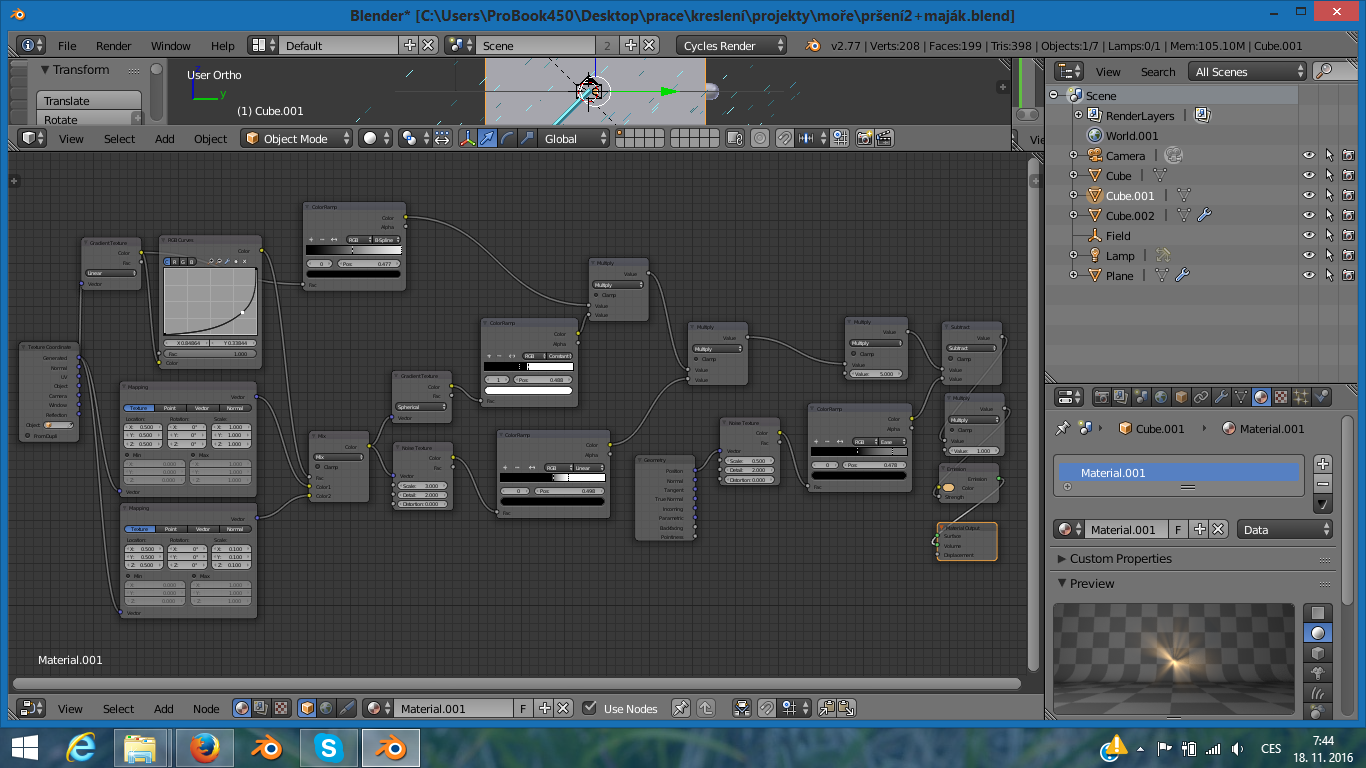Remove the material slot with minus button
The width and height of the screenshot is (1366, 768).
[1322, 483]
